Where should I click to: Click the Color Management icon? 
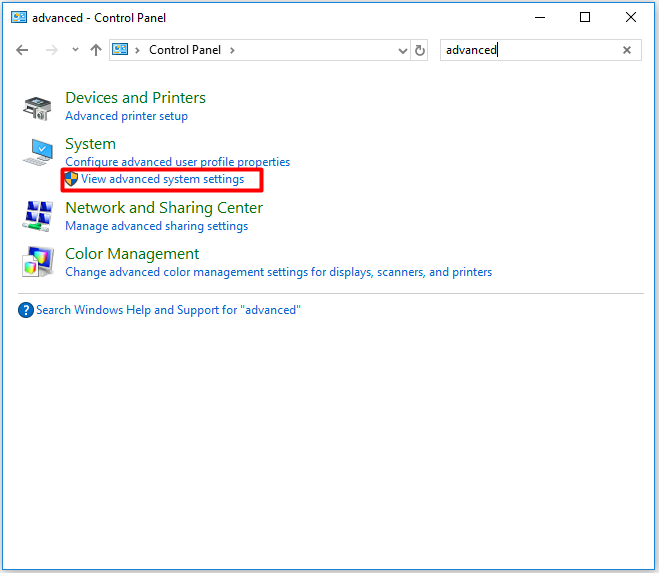click(x=38, y=261)
